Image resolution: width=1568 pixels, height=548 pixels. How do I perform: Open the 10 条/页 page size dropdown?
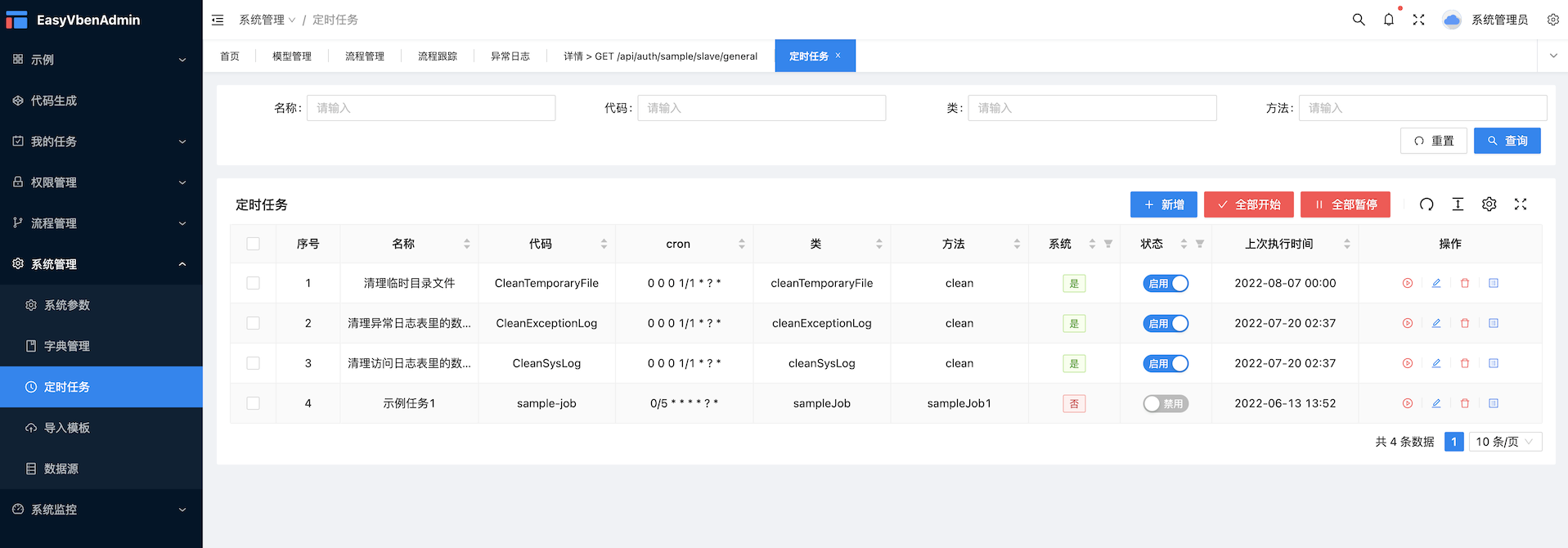[x=1505, y=442]
